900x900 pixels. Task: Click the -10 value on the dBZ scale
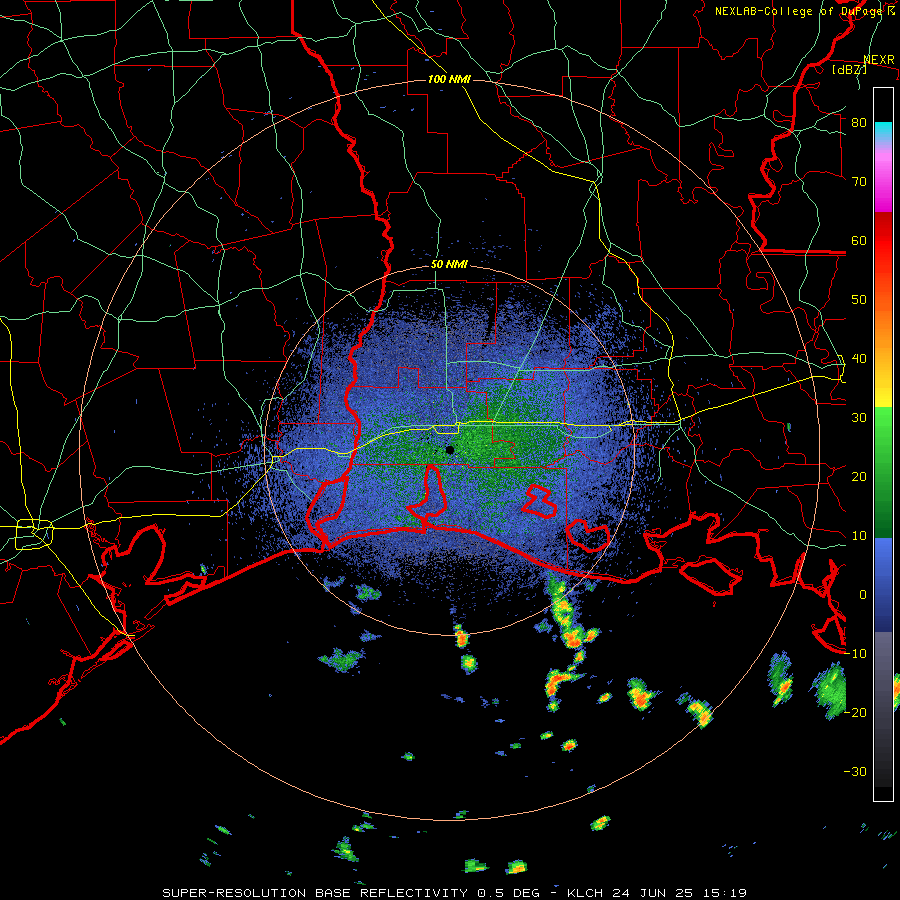click(855, 654)
